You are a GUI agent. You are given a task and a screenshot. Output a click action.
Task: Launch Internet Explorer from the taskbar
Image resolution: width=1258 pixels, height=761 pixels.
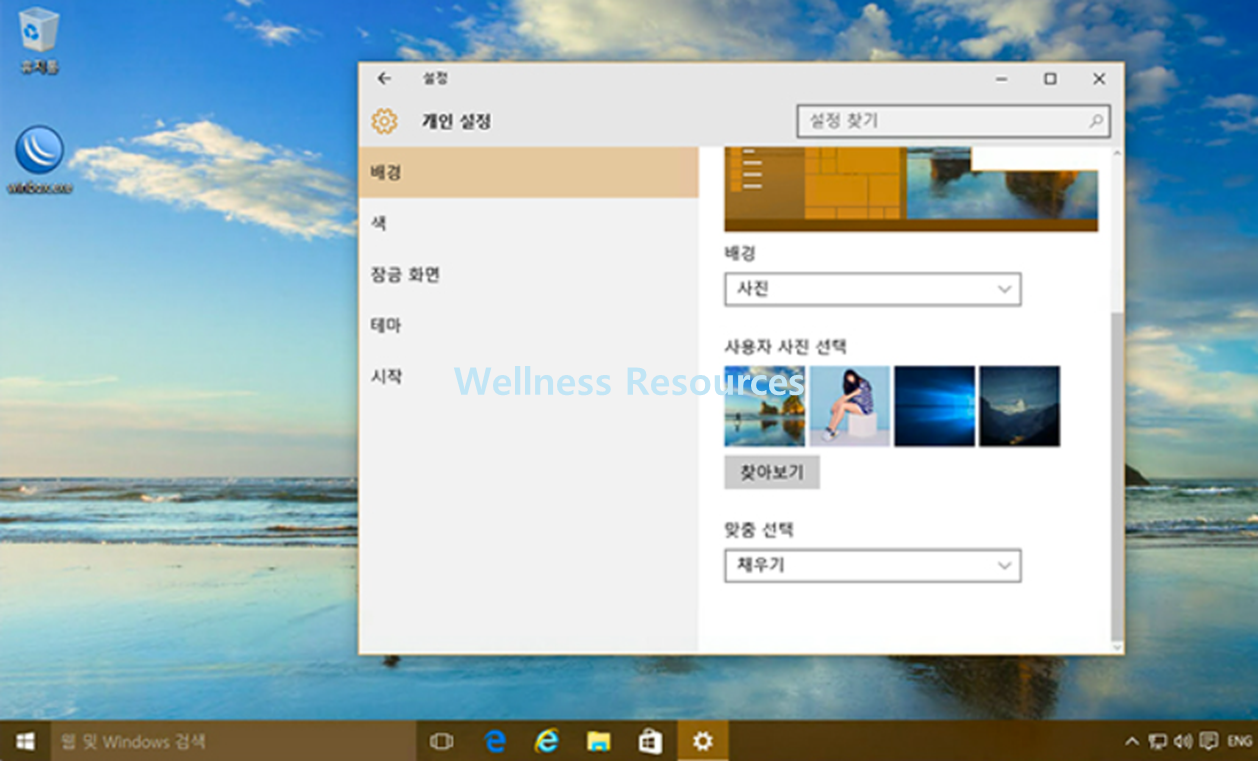click(546, 741)
